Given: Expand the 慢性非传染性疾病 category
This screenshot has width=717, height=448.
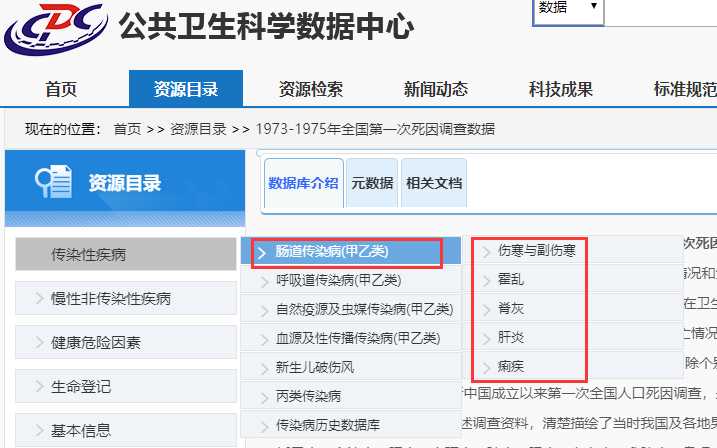Looking at the screenshot, I should [110, 298].
